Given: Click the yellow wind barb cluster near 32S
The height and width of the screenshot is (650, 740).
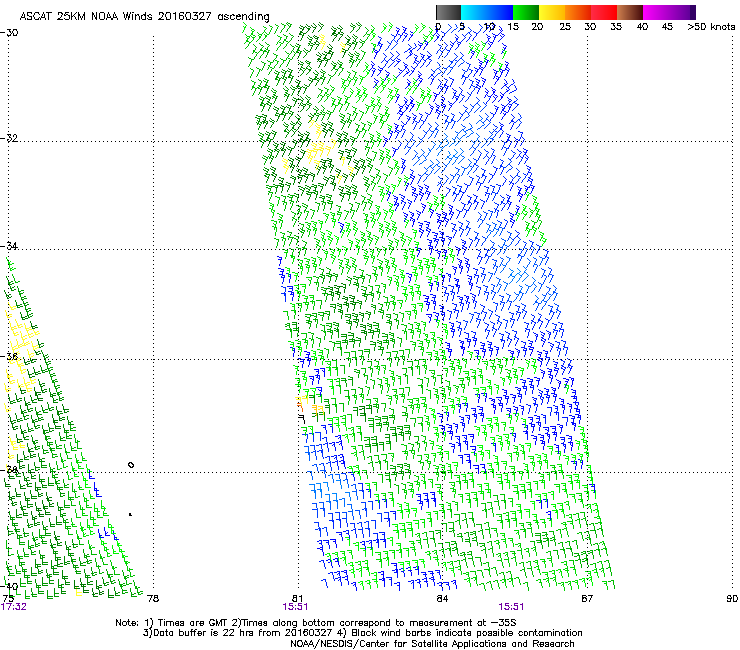Looking at the screenshot, I should pos(320,151).
